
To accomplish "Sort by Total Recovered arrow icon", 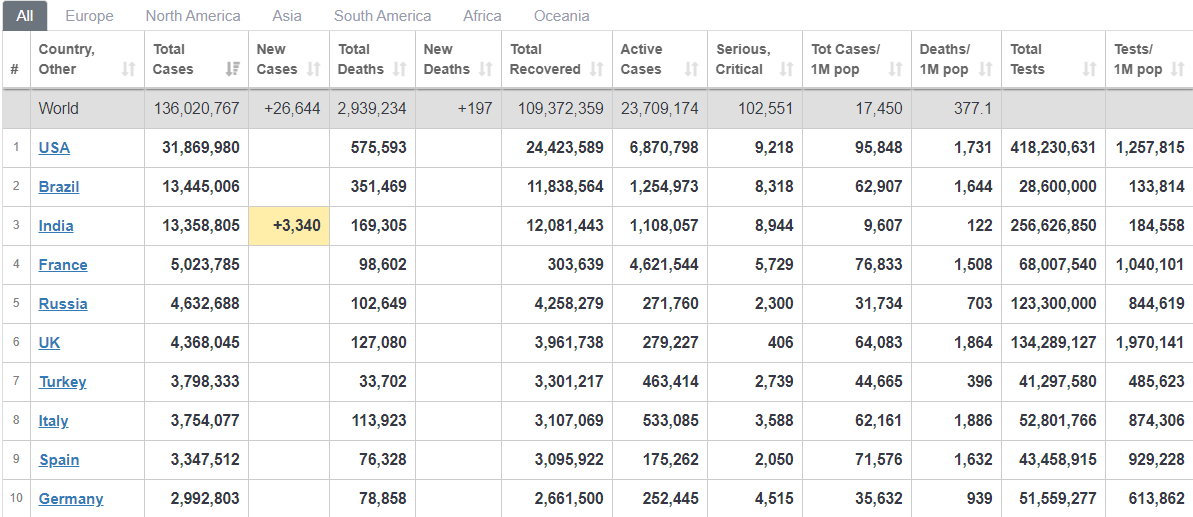I will click(596, 69).
